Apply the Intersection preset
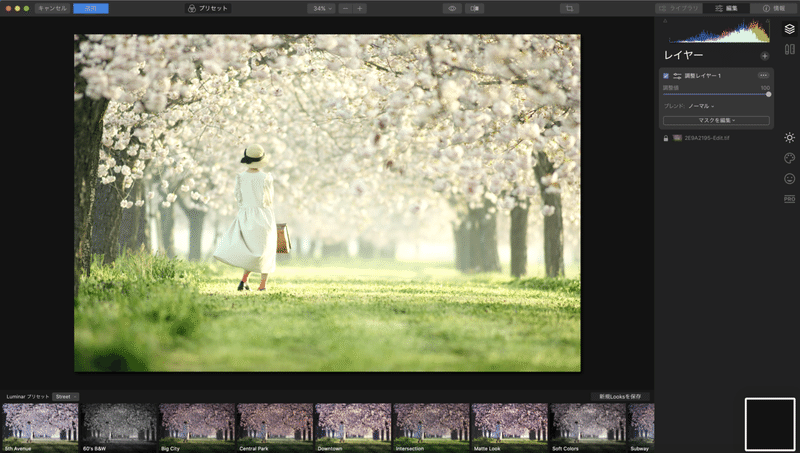Screen dimensions: 800x453 click(431, 427)
